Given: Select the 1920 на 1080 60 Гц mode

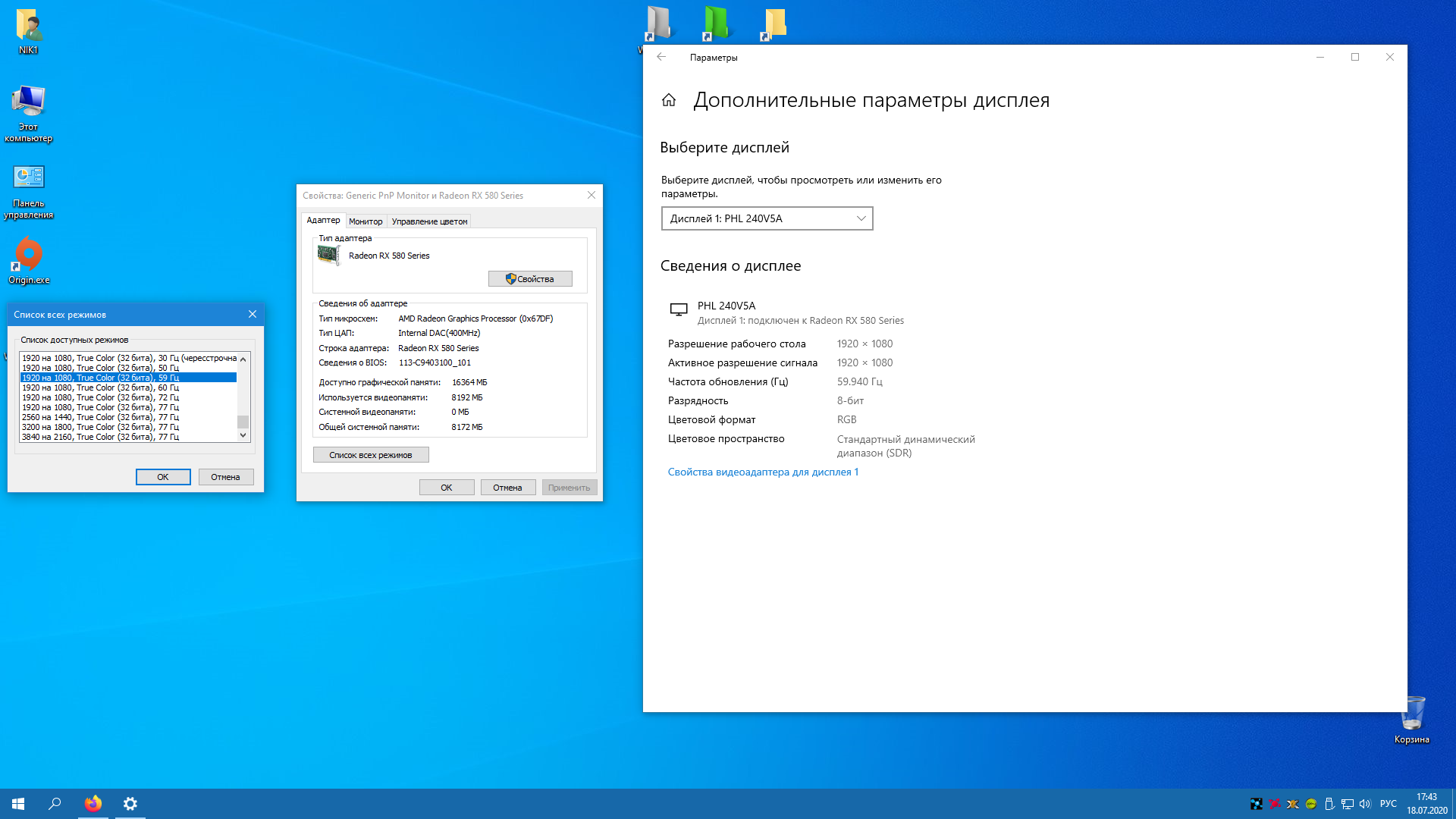Looking at the screenshot, I should point(100,388).
